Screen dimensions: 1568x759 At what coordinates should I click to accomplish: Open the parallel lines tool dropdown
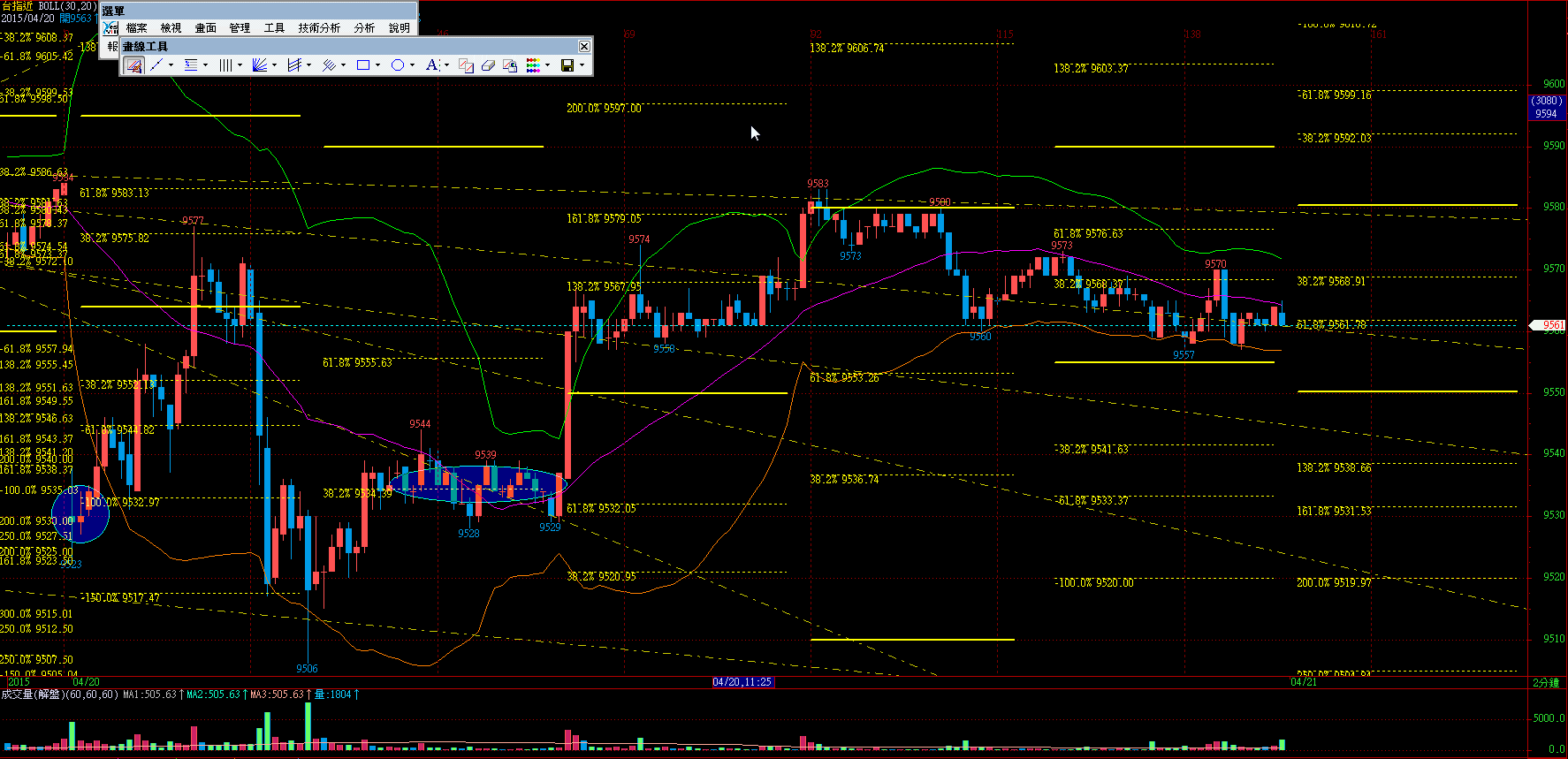point(343,65)
